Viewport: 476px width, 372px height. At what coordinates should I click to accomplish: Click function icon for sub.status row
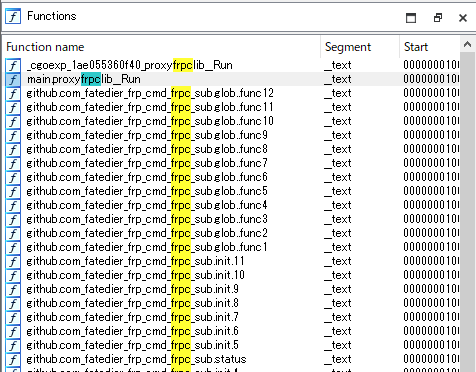point(13,359)
